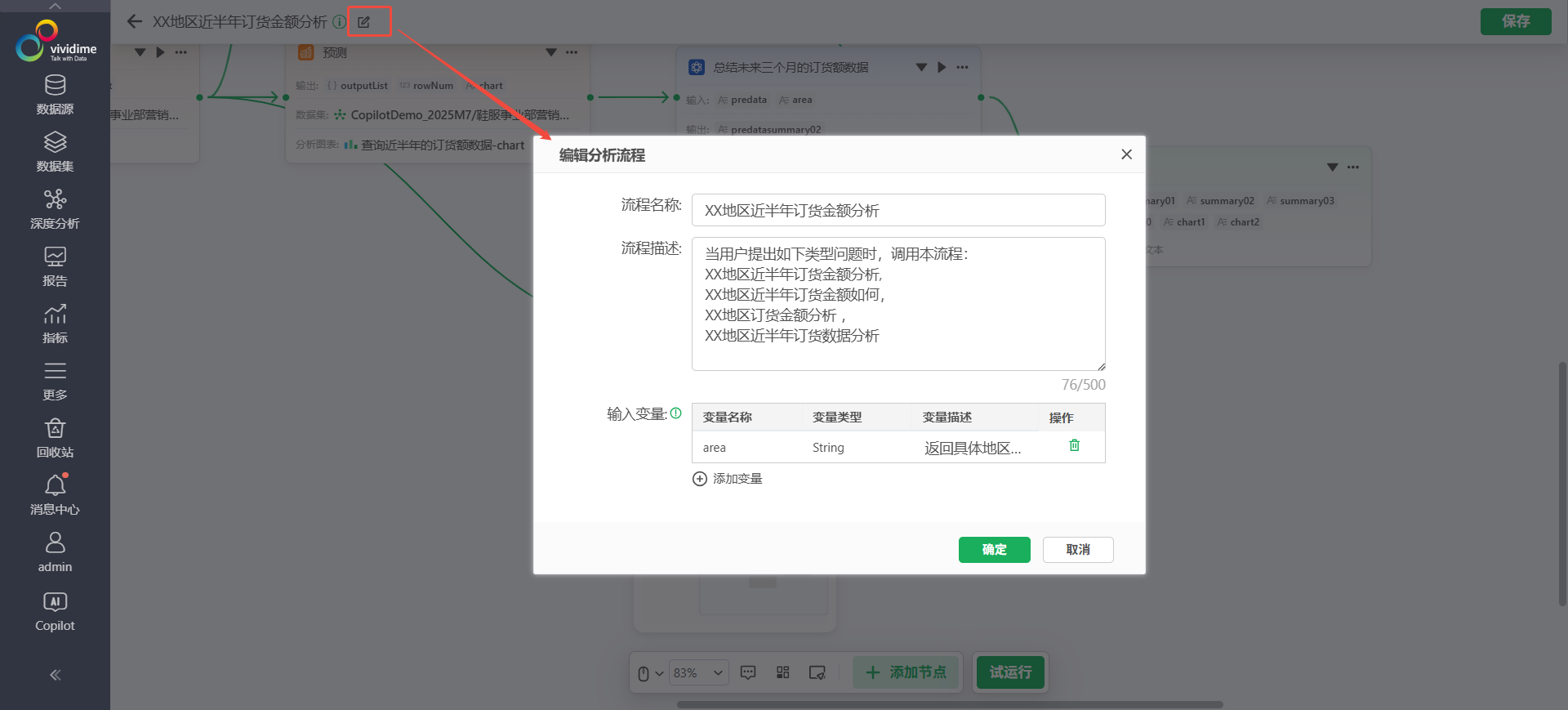The image size is (1568, 710).
Task: Go back using the left arrow icon
Action: coord(135,22)
